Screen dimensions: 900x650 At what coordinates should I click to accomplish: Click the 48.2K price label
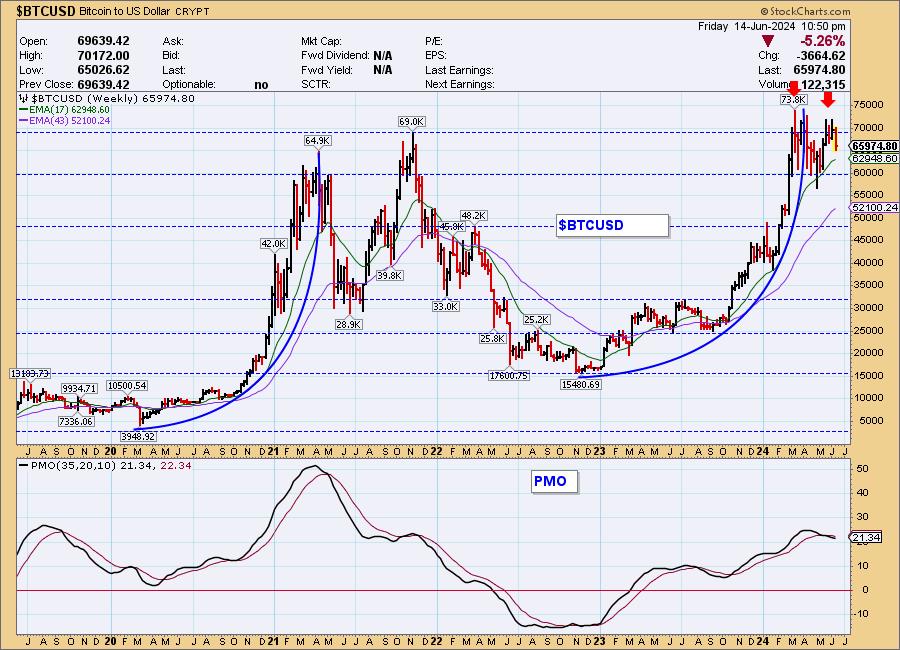pos(474,216)
